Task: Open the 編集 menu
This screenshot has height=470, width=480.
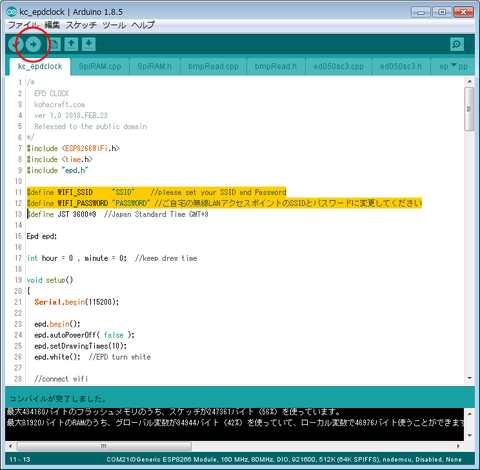Action: (52, 25)
